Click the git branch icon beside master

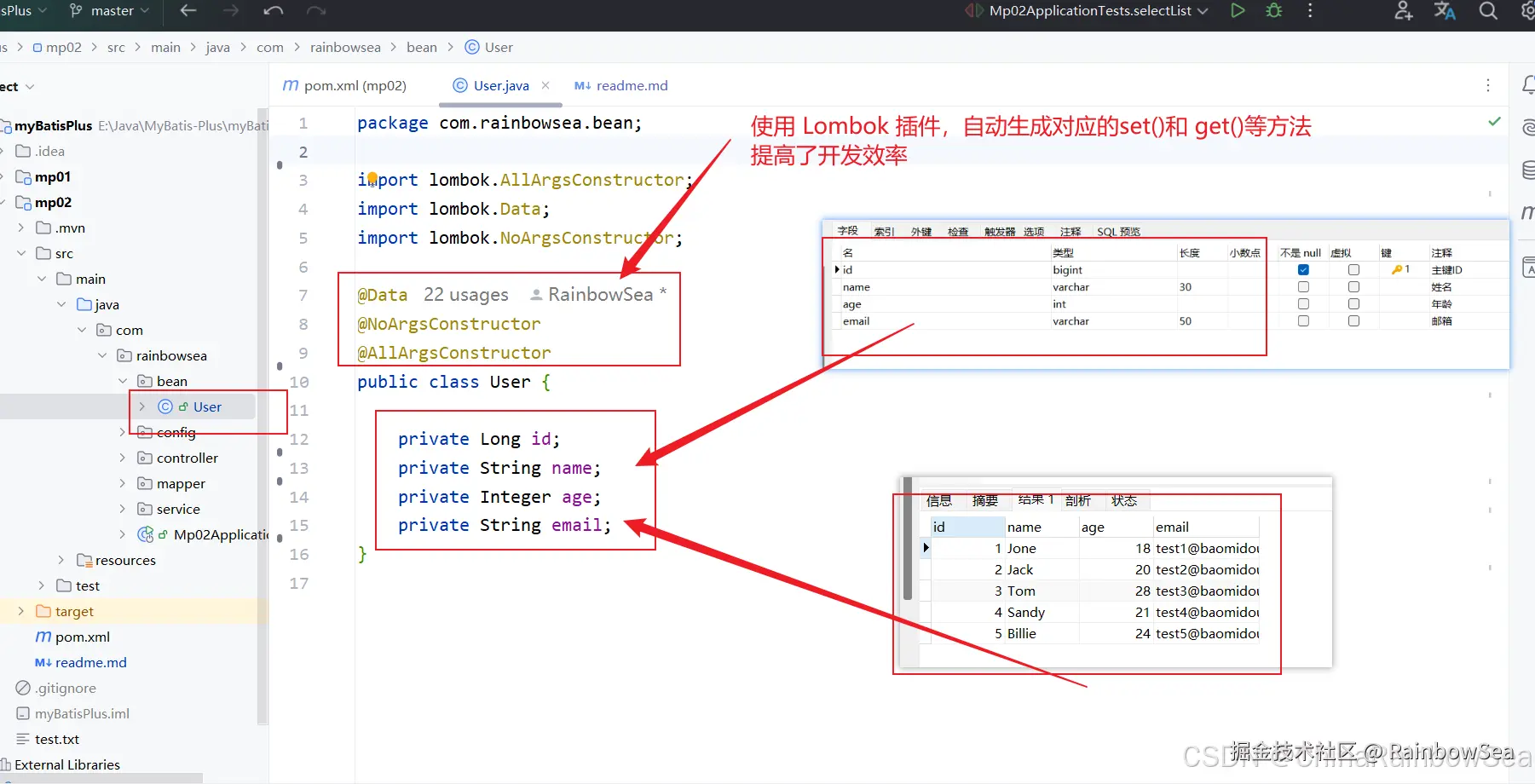point(76,10)
